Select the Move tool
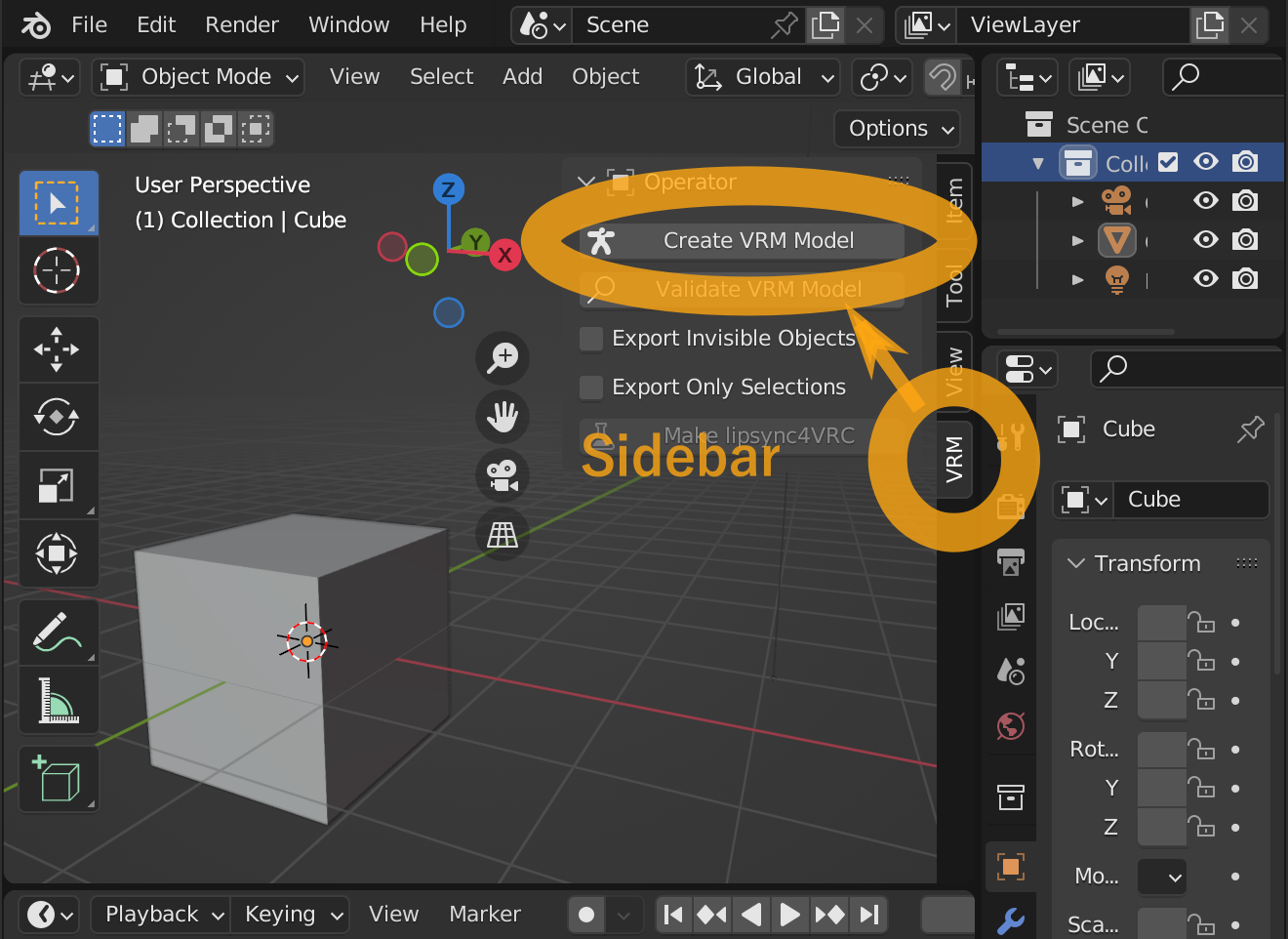Viewport: 1288px width, 939px height. coord(58,349)
